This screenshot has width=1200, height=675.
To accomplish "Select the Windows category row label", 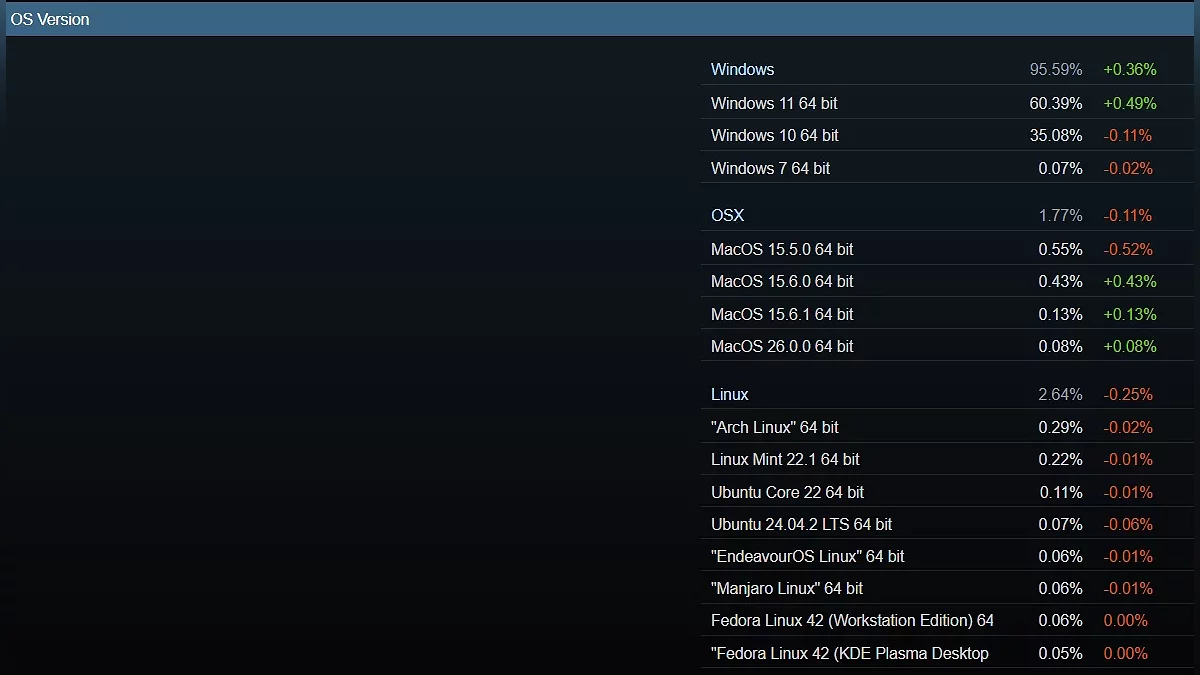I will coord(742,69).
